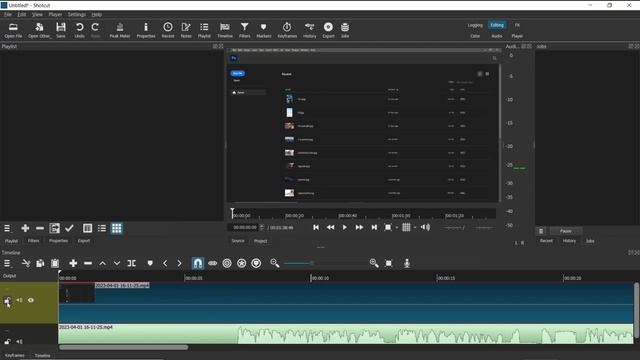The height and width of the screenshot is (360, 640).
Task: Zoom out the timeline
Action: coord(275,263)
